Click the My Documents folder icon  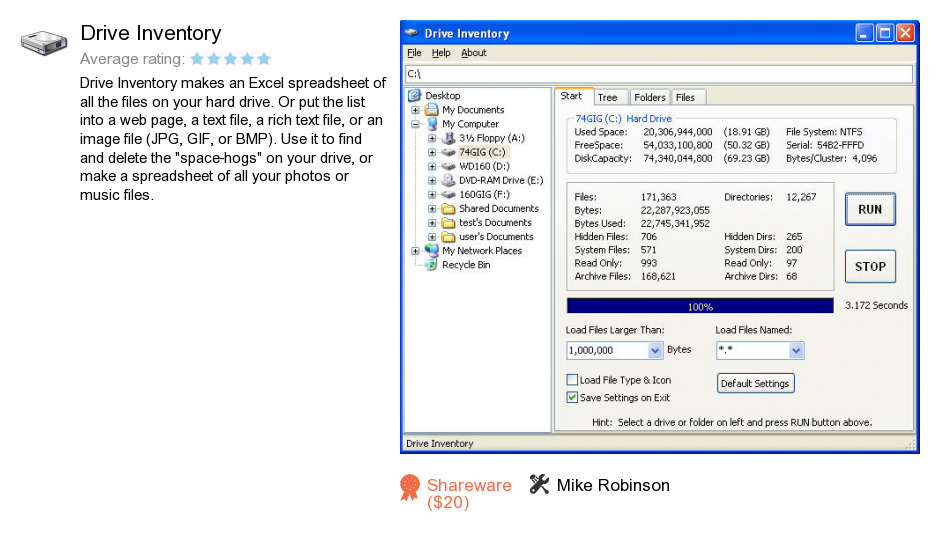[432, 110]
